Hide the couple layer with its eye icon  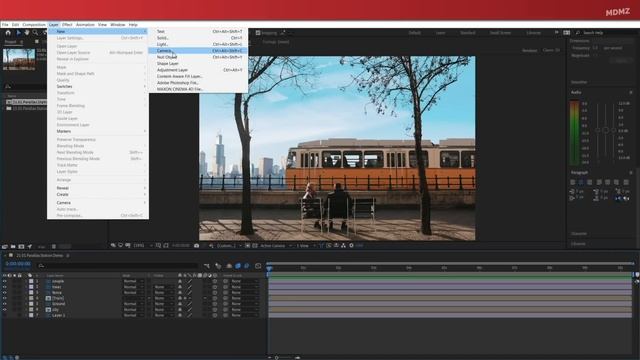5,281
